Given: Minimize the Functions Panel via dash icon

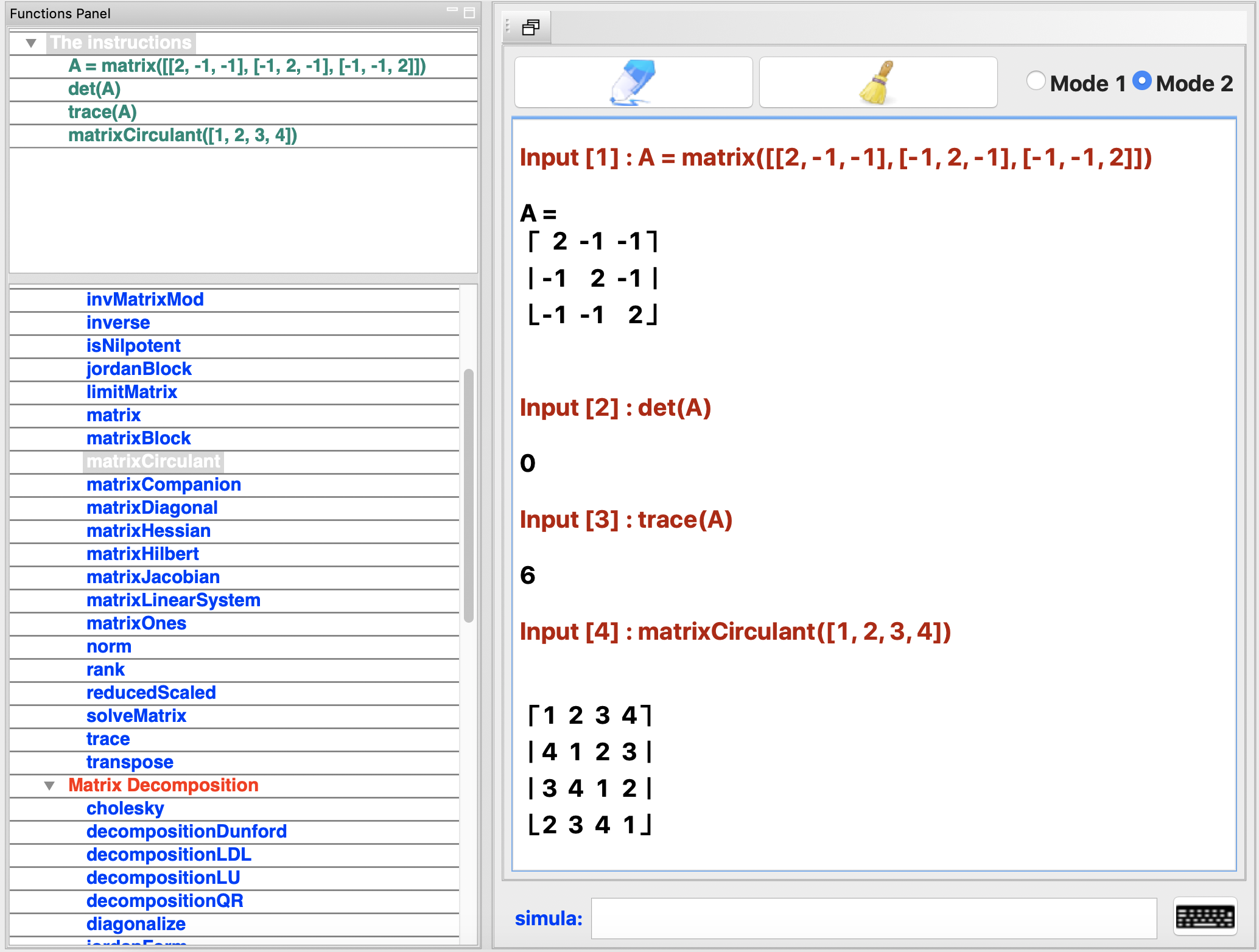Looking at the screenshot, I should 452,10.
